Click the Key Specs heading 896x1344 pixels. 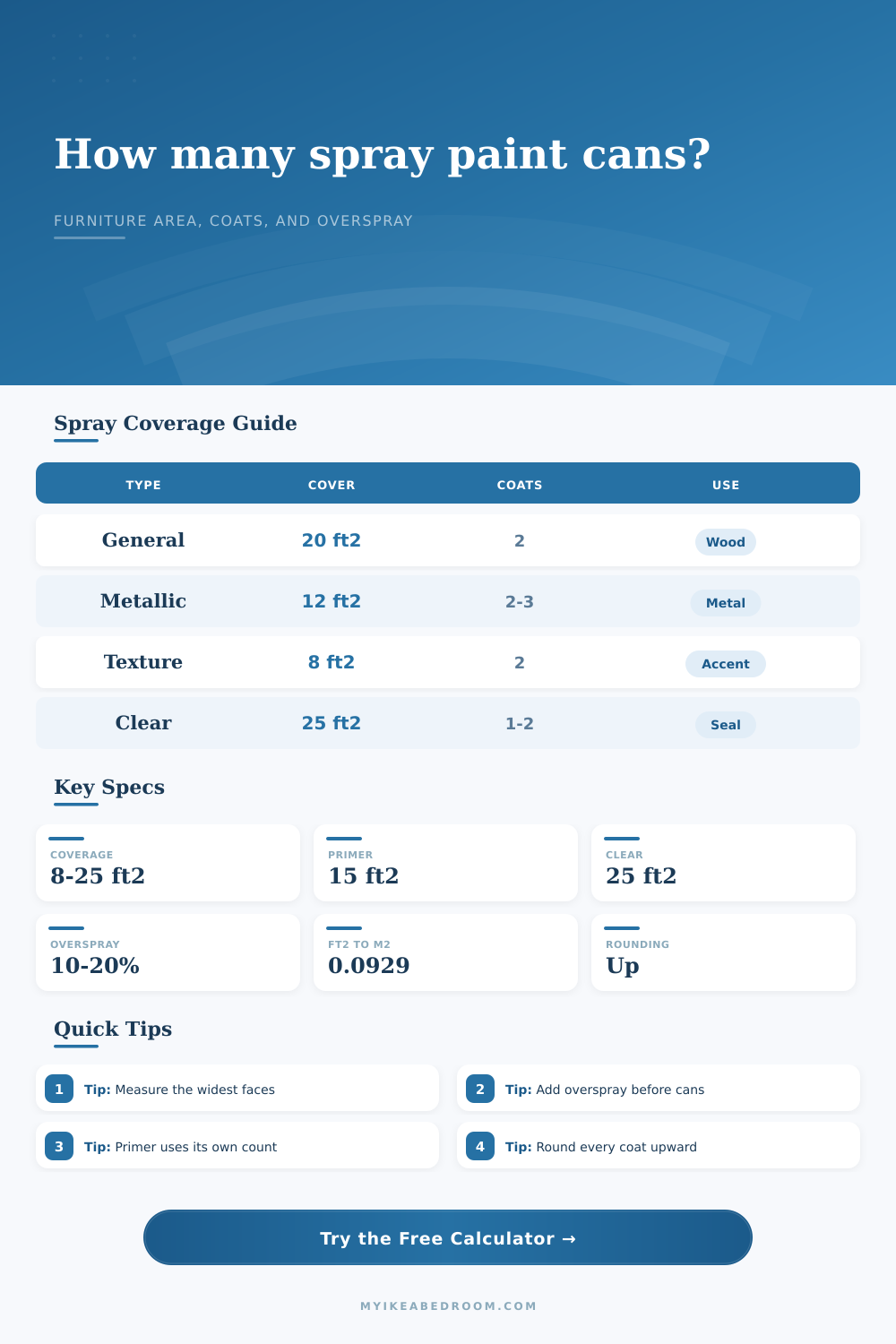click(x=109, y=787)
